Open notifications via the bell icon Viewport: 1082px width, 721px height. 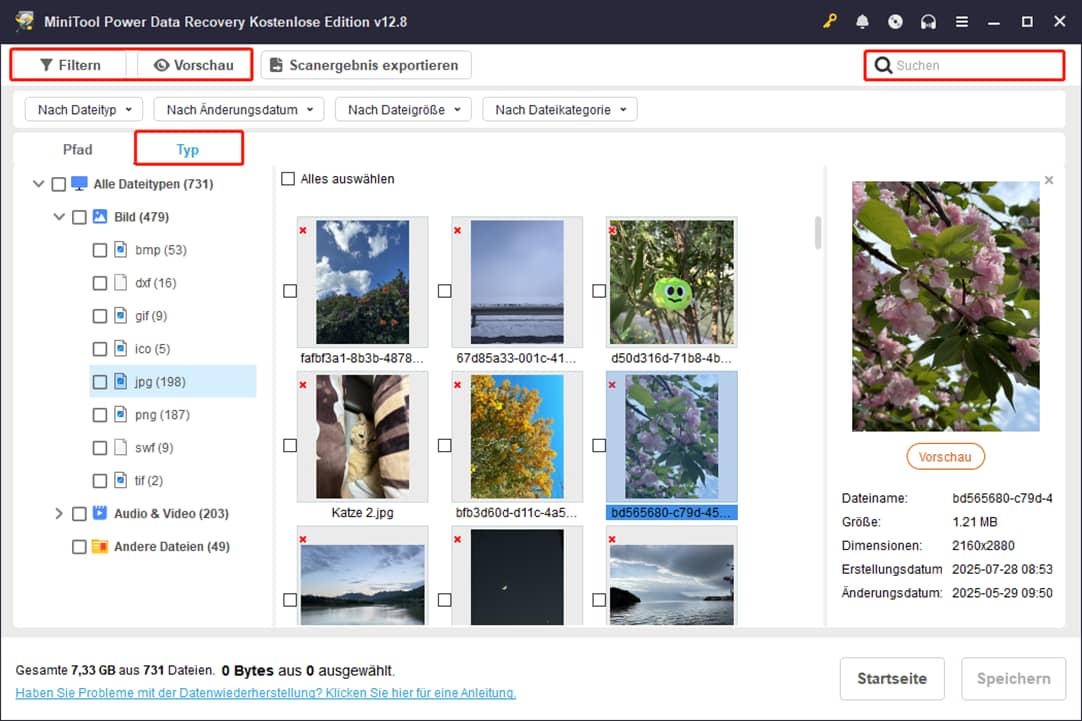coord(862,22)
